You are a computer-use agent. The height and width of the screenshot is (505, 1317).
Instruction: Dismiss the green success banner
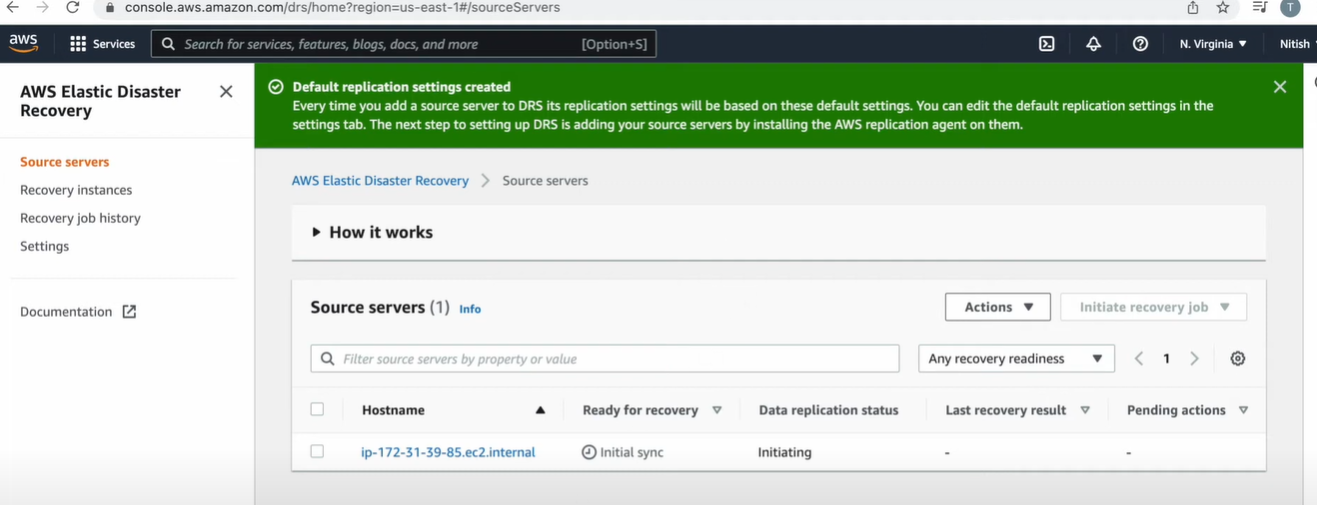click(1279, 87)
